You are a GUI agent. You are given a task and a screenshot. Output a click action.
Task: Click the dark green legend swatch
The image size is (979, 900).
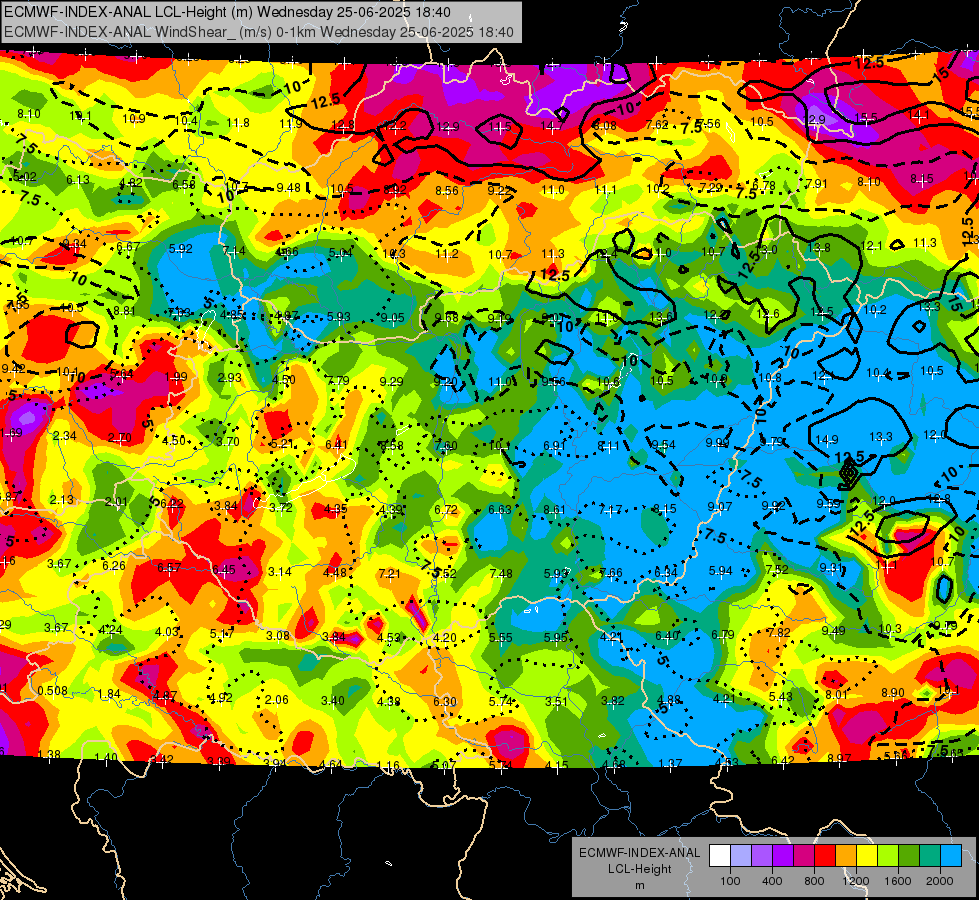click(909, 855)
